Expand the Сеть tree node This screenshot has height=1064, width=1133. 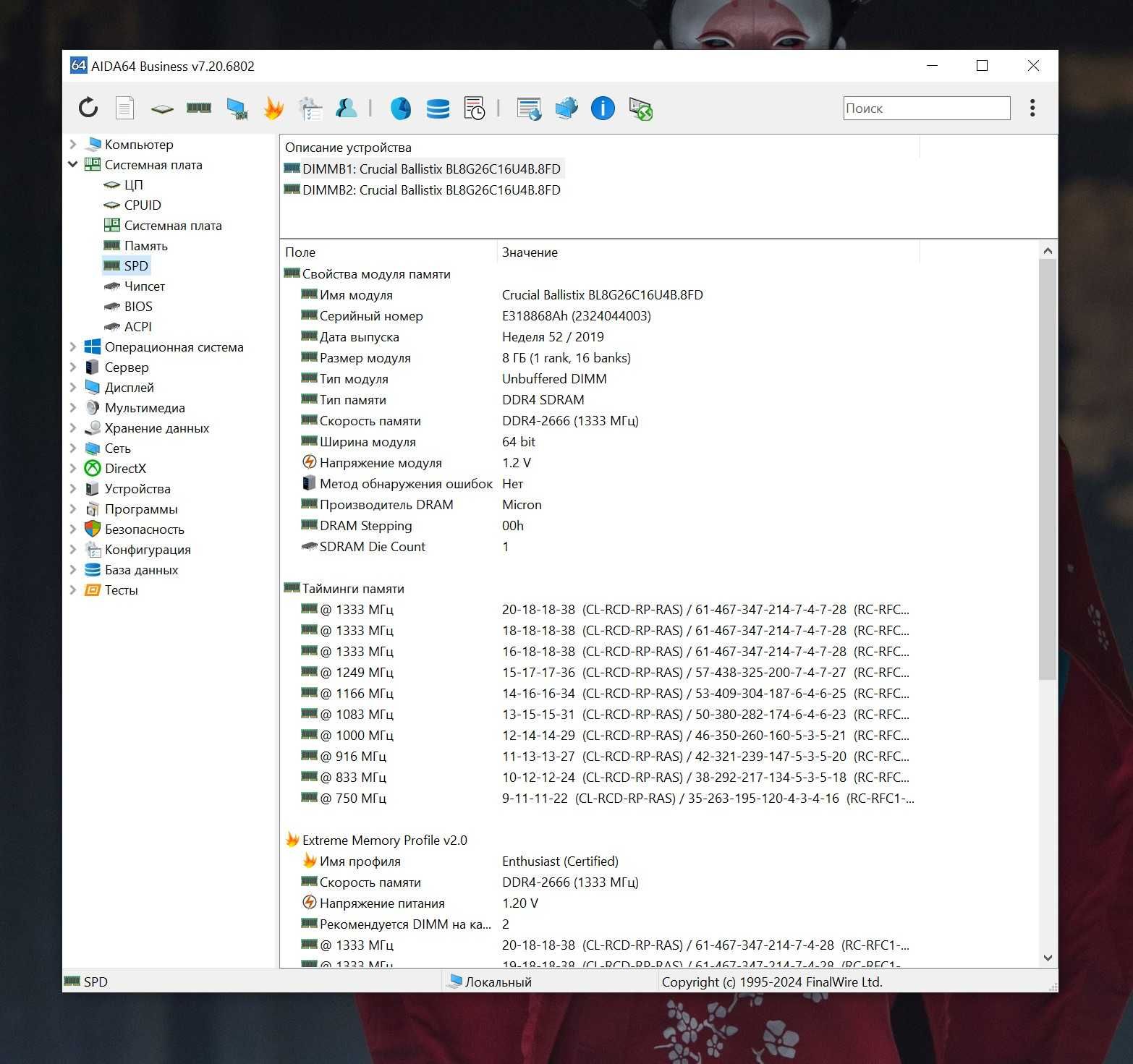coord(73,448)
